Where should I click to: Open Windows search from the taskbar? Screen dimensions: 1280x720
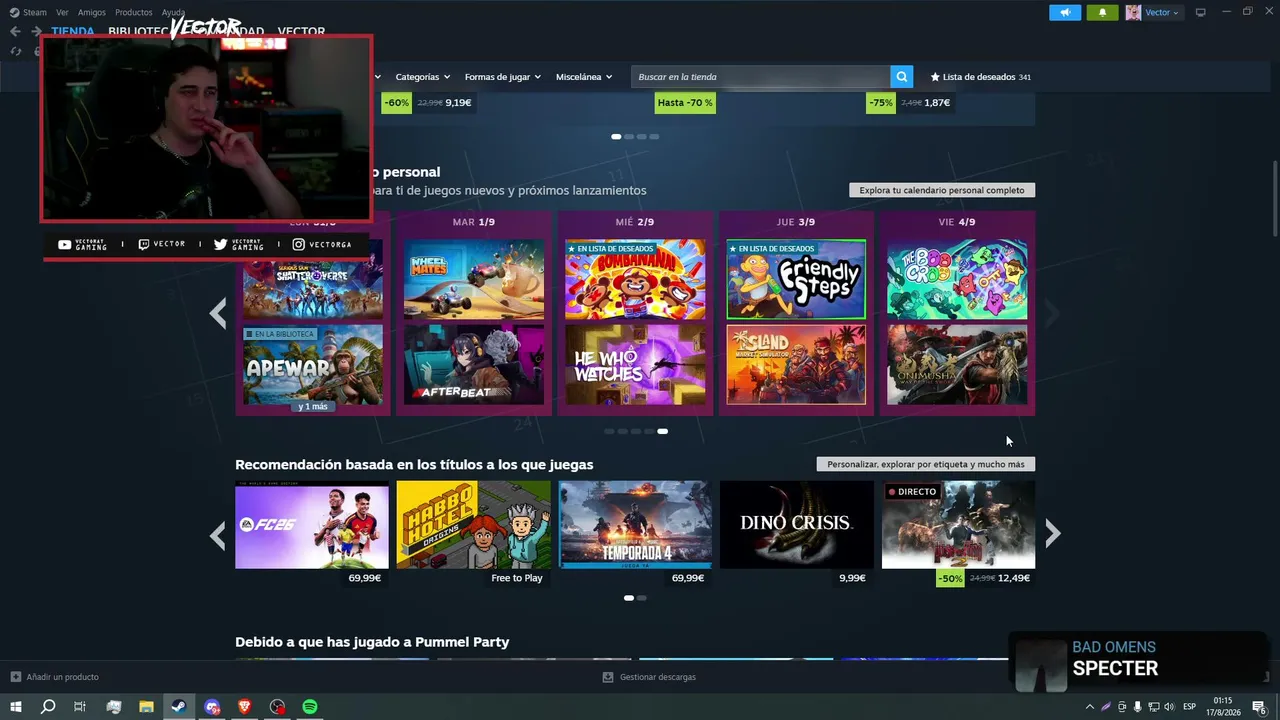click(47, 707)
